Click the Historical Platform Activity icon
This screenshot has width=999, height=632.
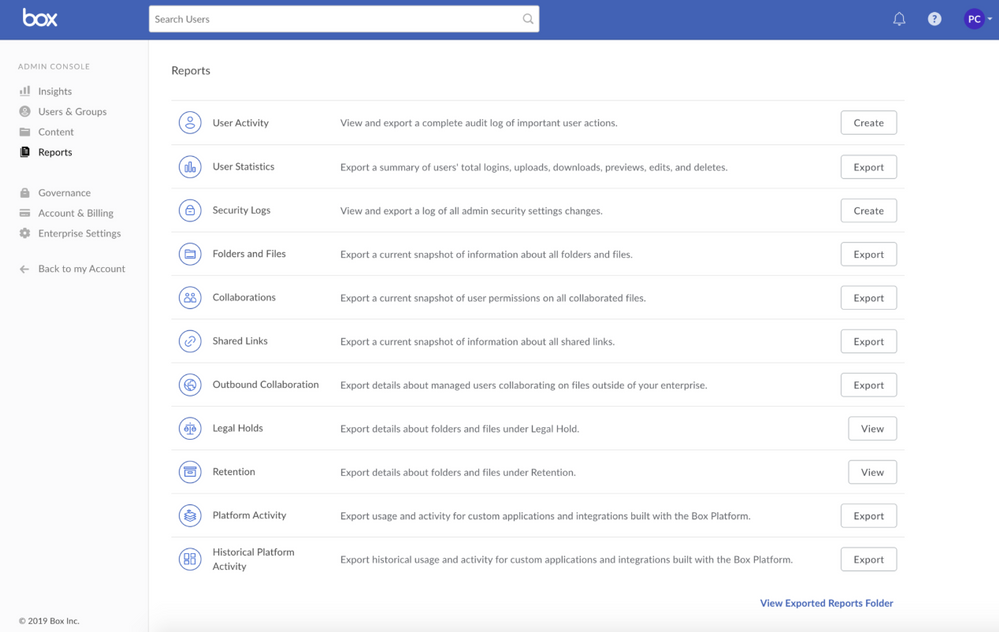[190, 559]
